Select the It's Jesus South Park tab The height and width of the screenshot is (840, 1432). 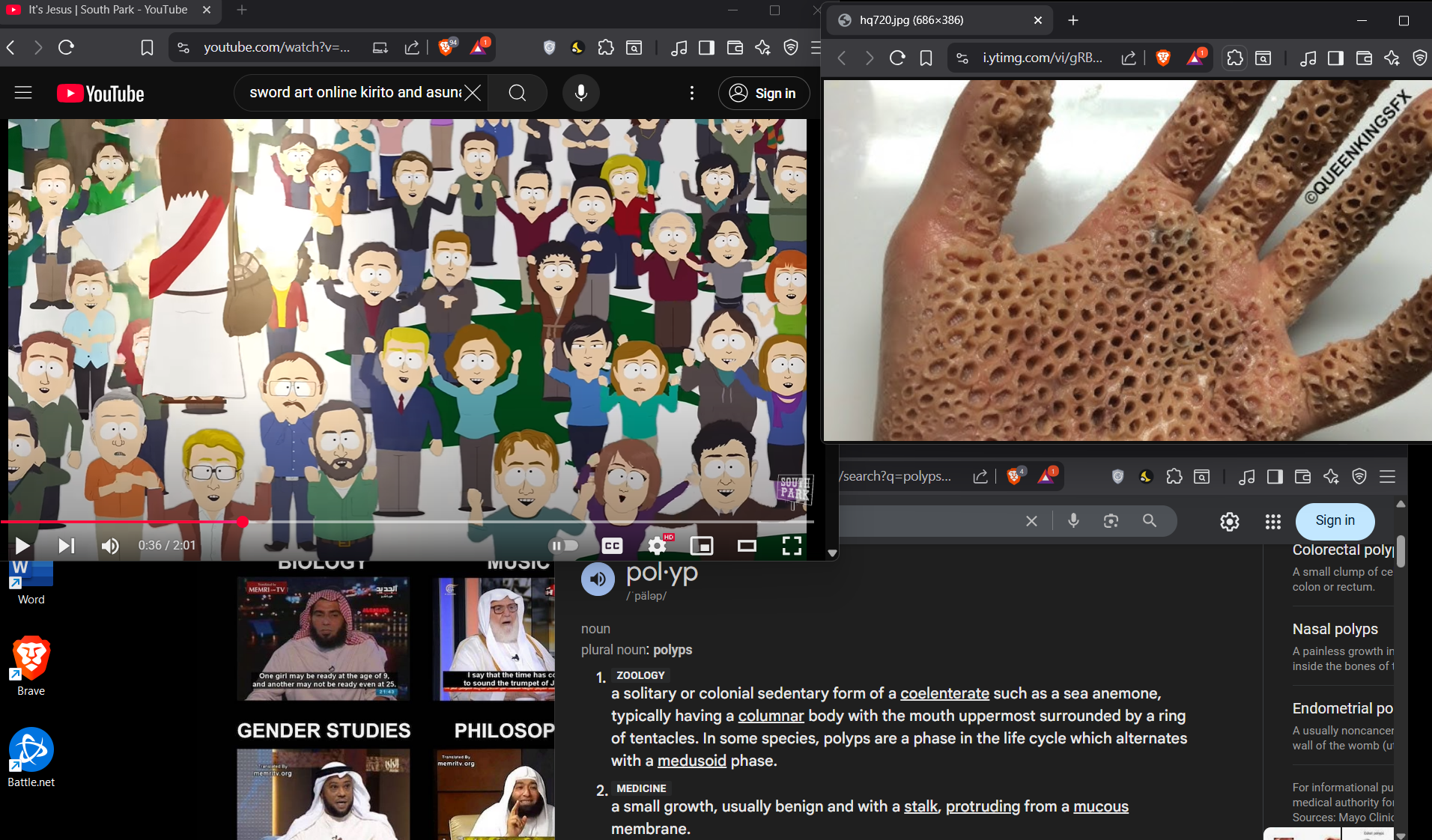tap(109, 10)
